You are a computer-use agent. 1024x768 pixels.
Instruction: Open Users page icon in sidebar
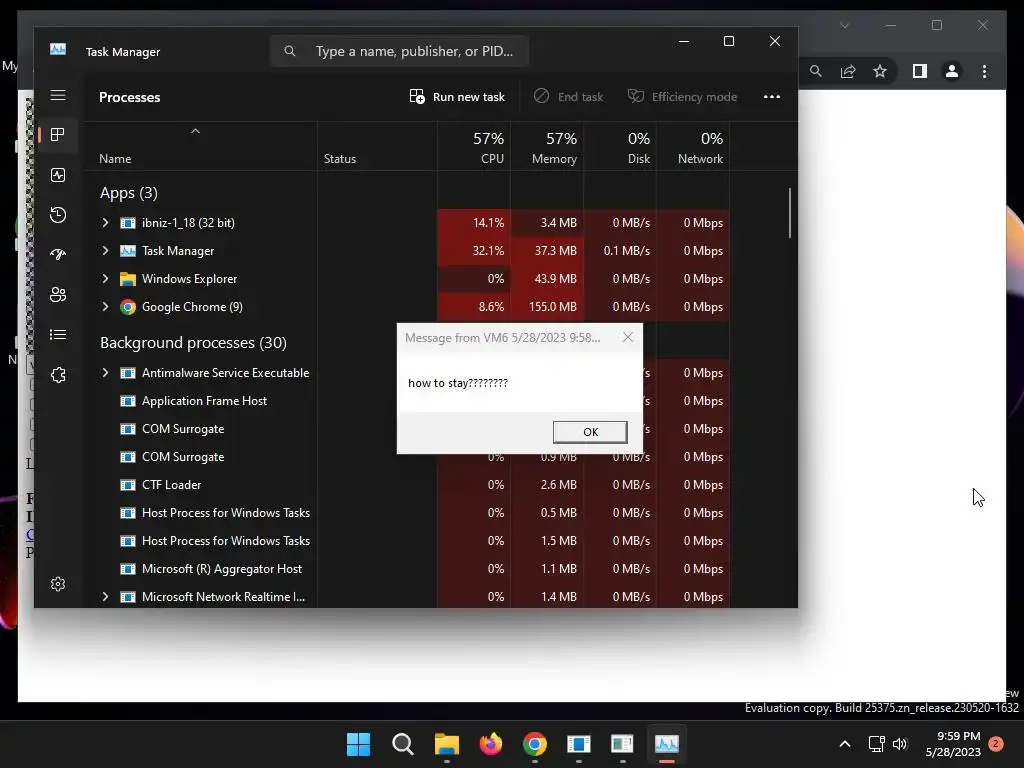click(x=58, y=295)
